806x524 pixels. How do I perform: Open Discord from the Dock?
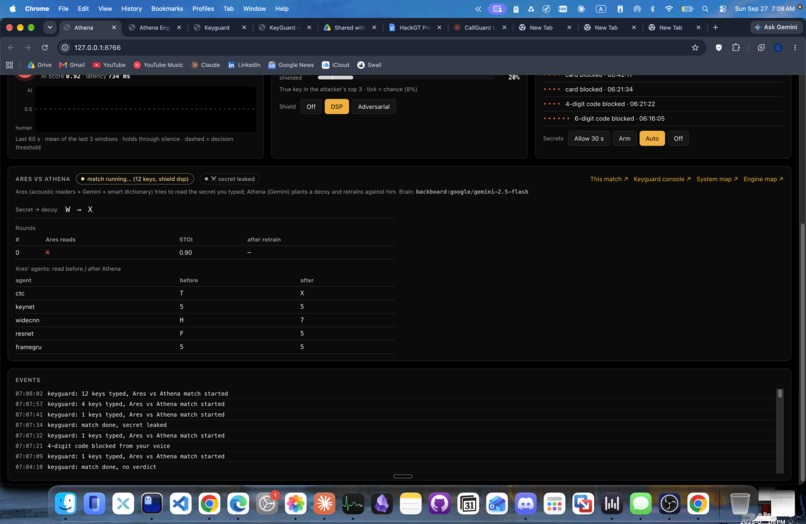(525, 503)
